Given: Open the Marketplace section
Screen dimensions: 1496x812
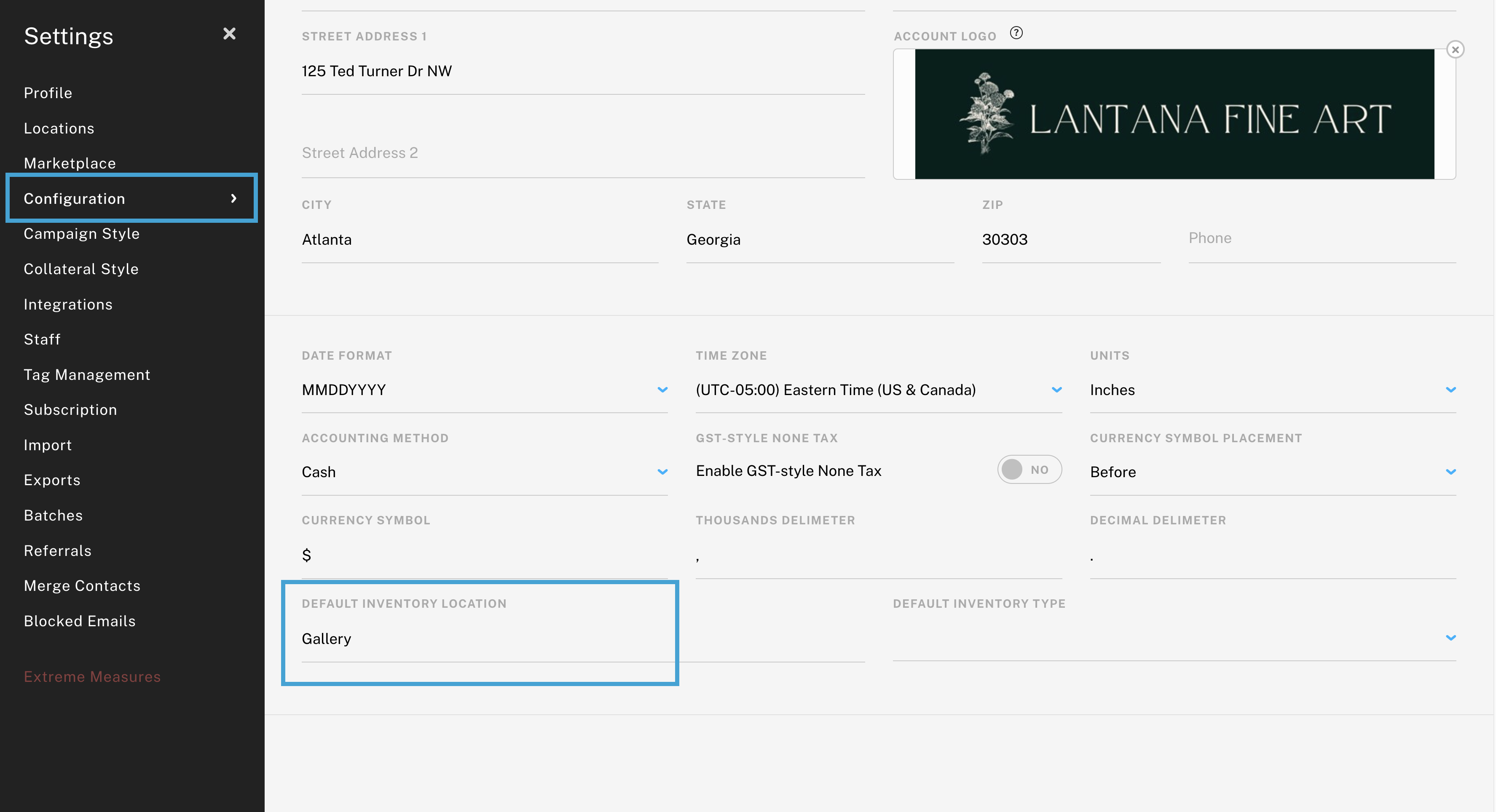Looking at the screenshot, I should (70, 163).
